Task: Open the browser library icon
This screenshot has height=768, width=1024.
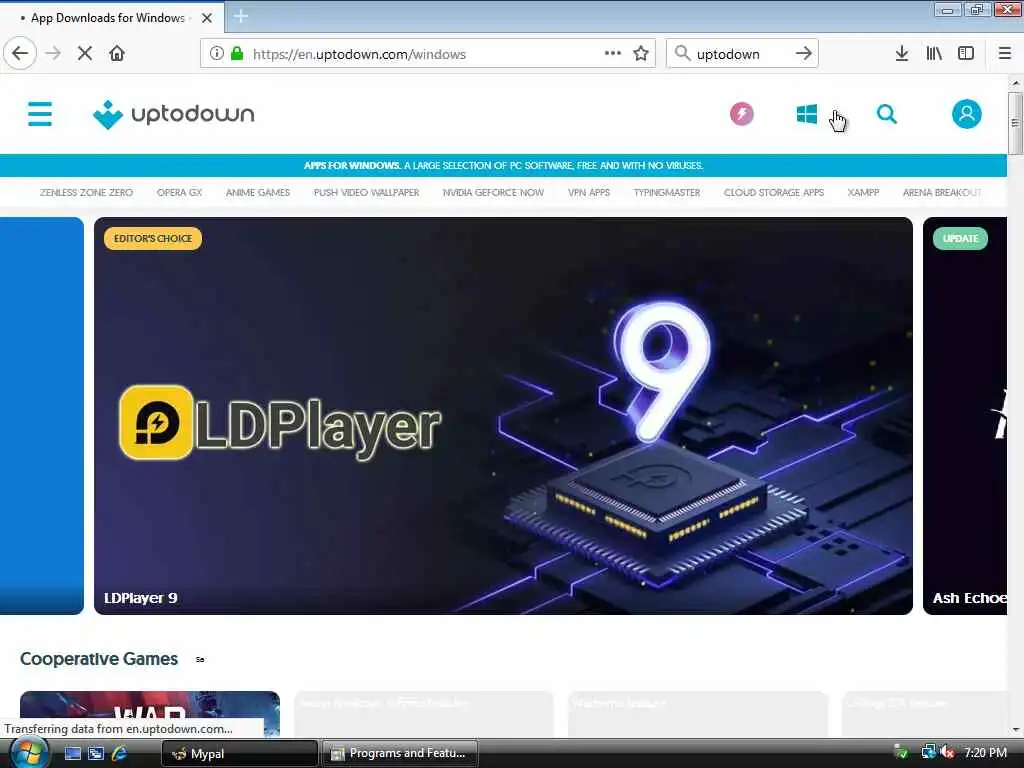Action: [934, 54]
